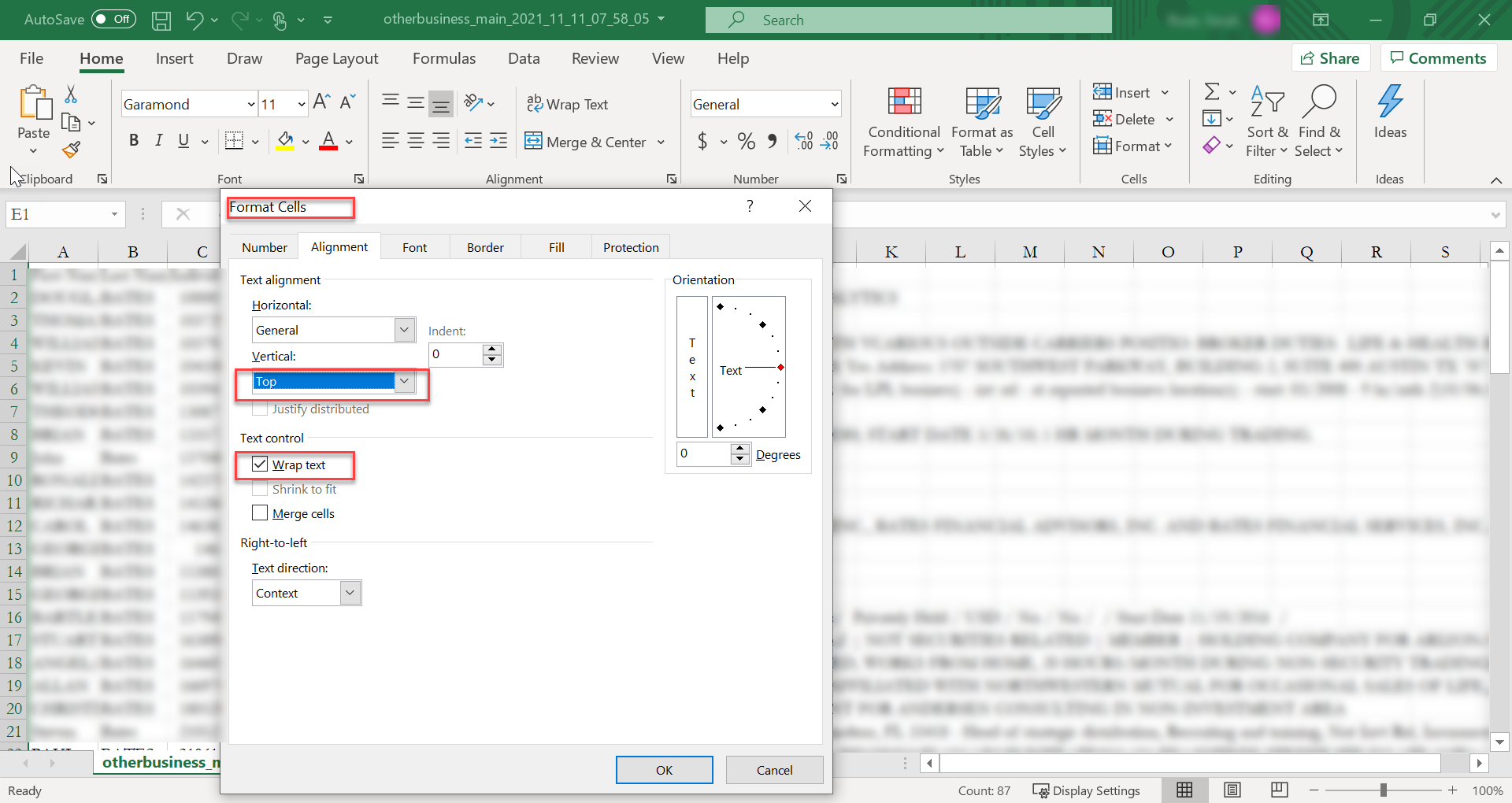Toggle the AutoSave switch
1512x803 pixels.
tap(113, 20)
